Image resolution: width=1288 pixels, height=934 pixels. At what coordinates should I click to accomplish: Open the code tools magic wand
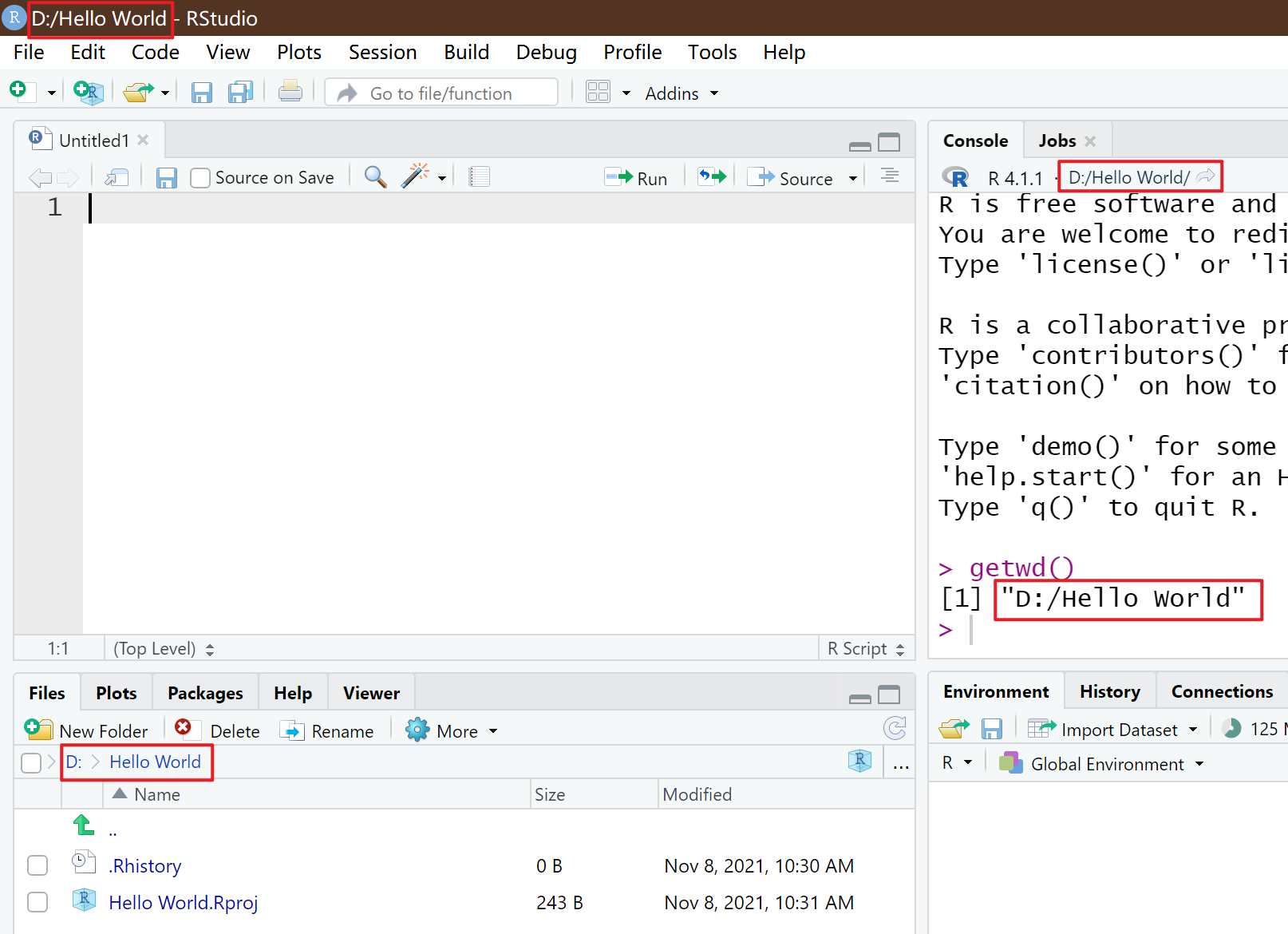(415, 177)
